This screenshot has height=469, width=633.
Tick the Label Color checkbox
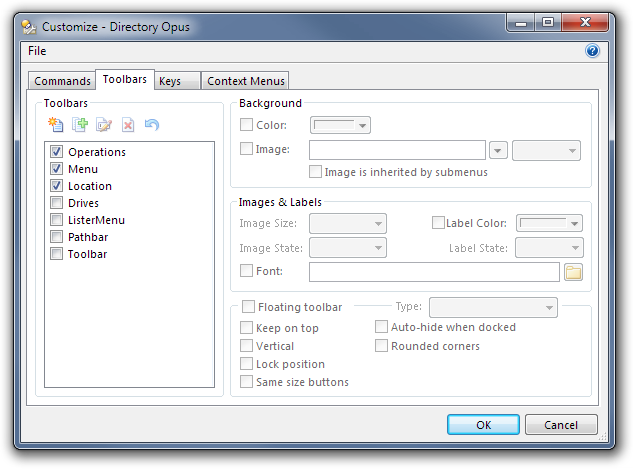tap(438, 222)
